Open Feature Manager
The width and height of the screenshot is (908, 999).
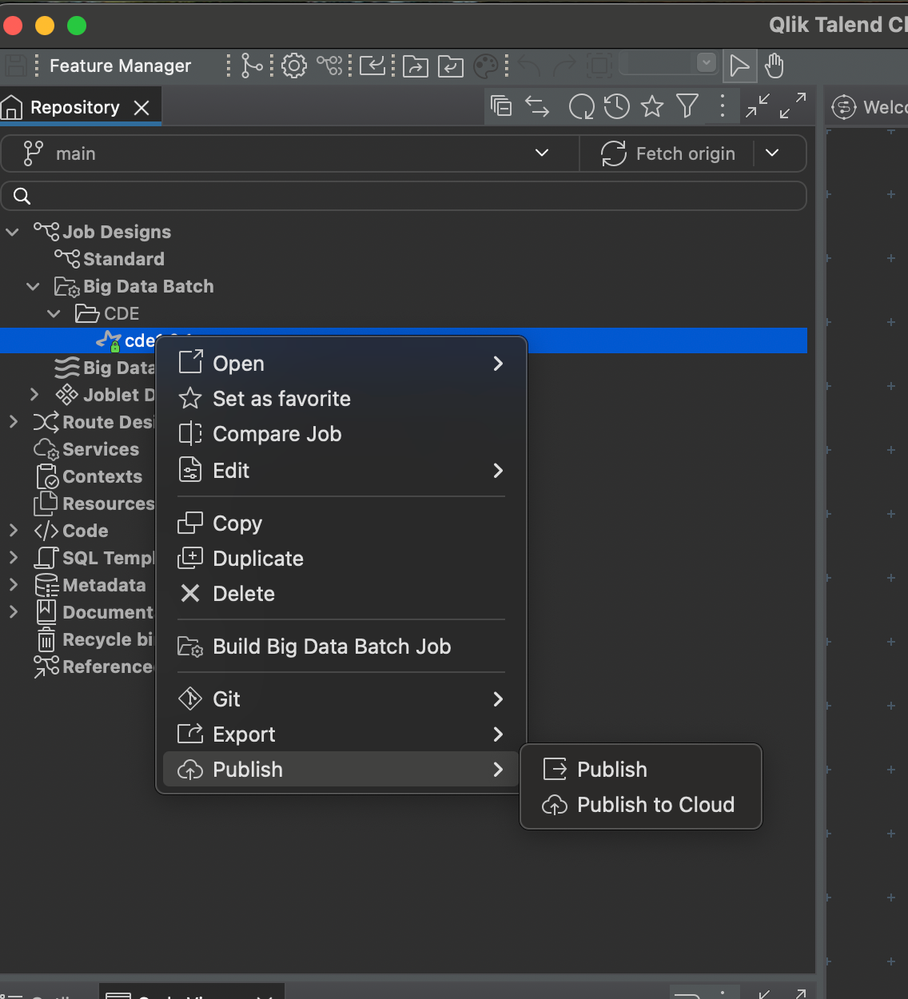tap(120, 66)
